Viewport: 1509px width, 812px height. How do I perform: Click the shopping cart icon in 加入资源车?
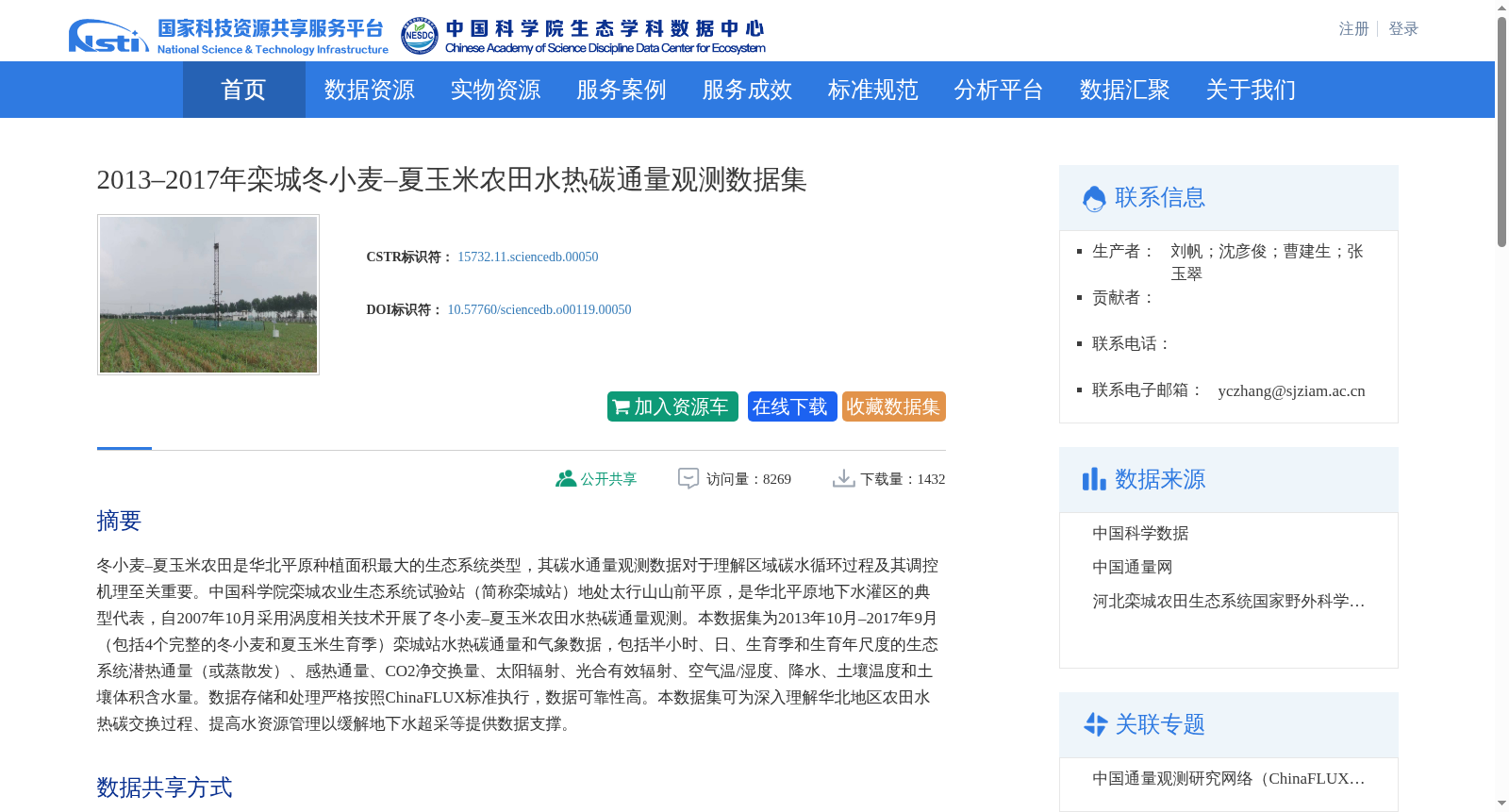coord(621,407)
